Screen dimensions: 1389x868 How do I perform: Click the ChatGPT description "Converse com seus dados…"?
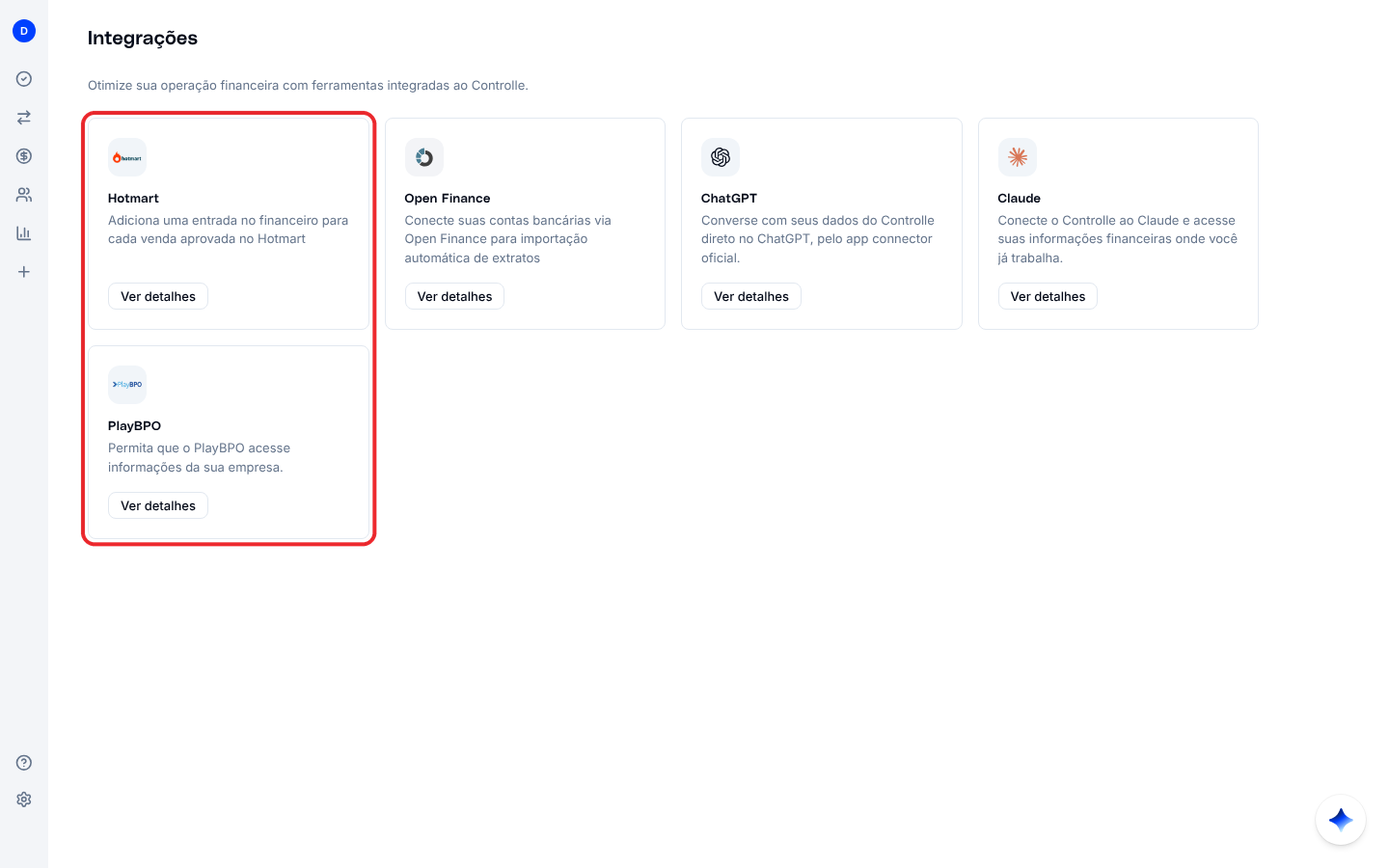(x=818, y=239)
